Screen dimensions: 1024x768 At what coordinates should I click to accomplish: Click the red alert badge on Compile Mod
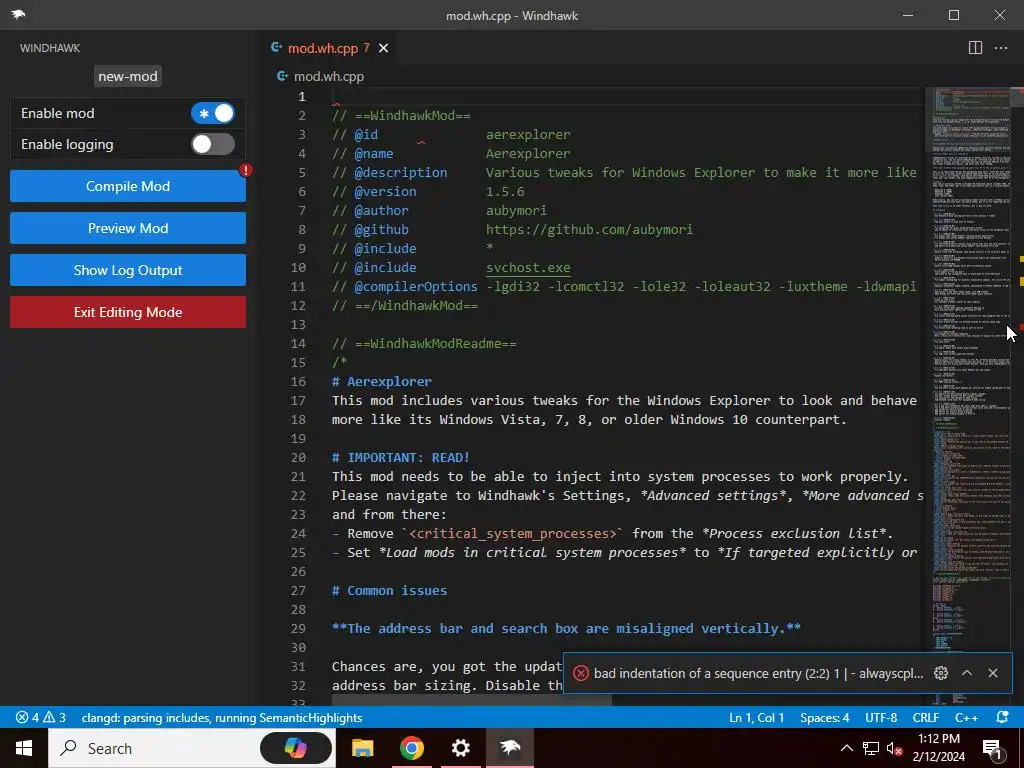[246, 170]
